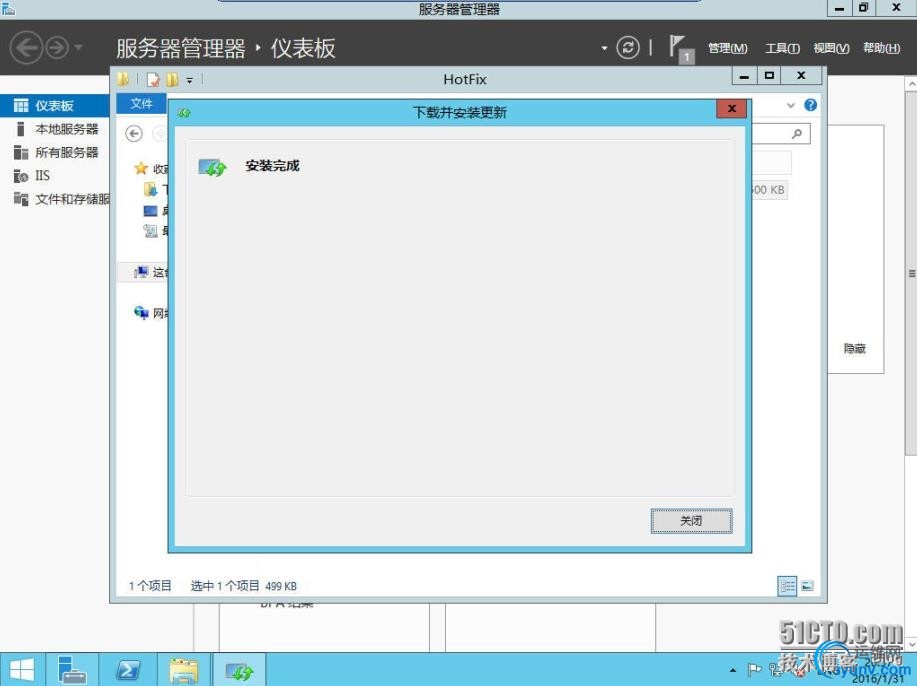Click search magnifier in HotFix explorer

point(797,134)
